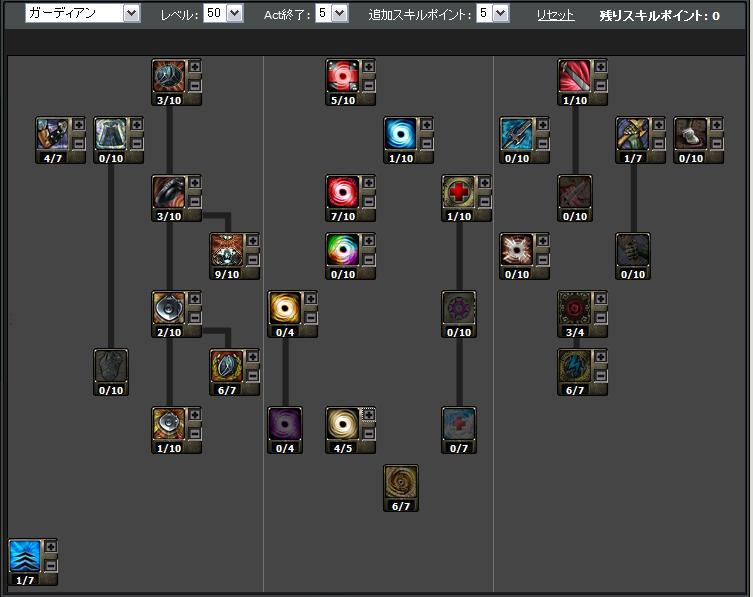The height and width of the screenshot is (597, 753).
Task: Click the brown swirl skill icon showing 6/7
Action: [x=401, y=483]
